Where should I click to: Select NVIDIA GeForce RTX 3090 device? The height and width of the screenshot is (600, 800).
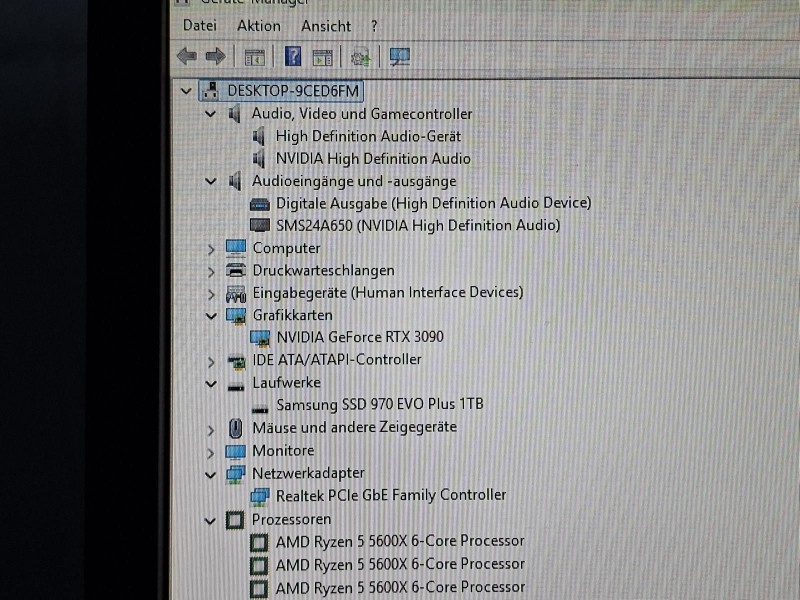(x=359, y=337)
